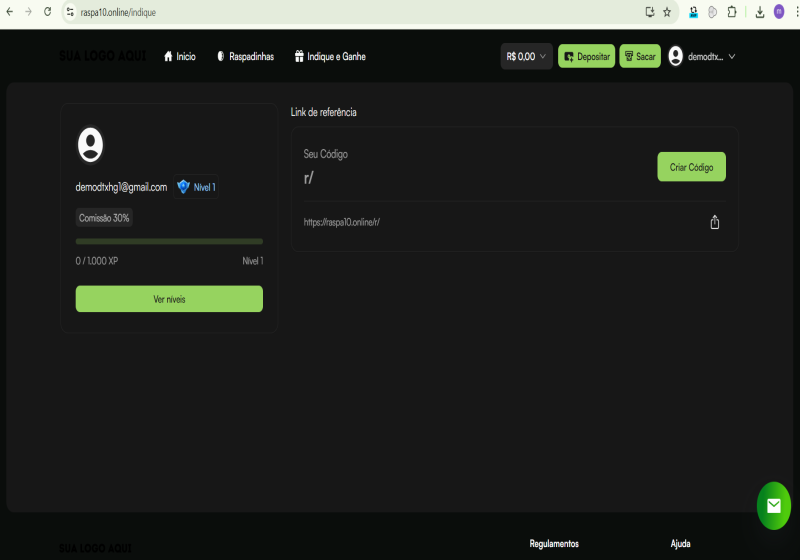Click the profile avatar in left card
The image size is (800, 560).
pyautogui.click(x=90, y=145)
